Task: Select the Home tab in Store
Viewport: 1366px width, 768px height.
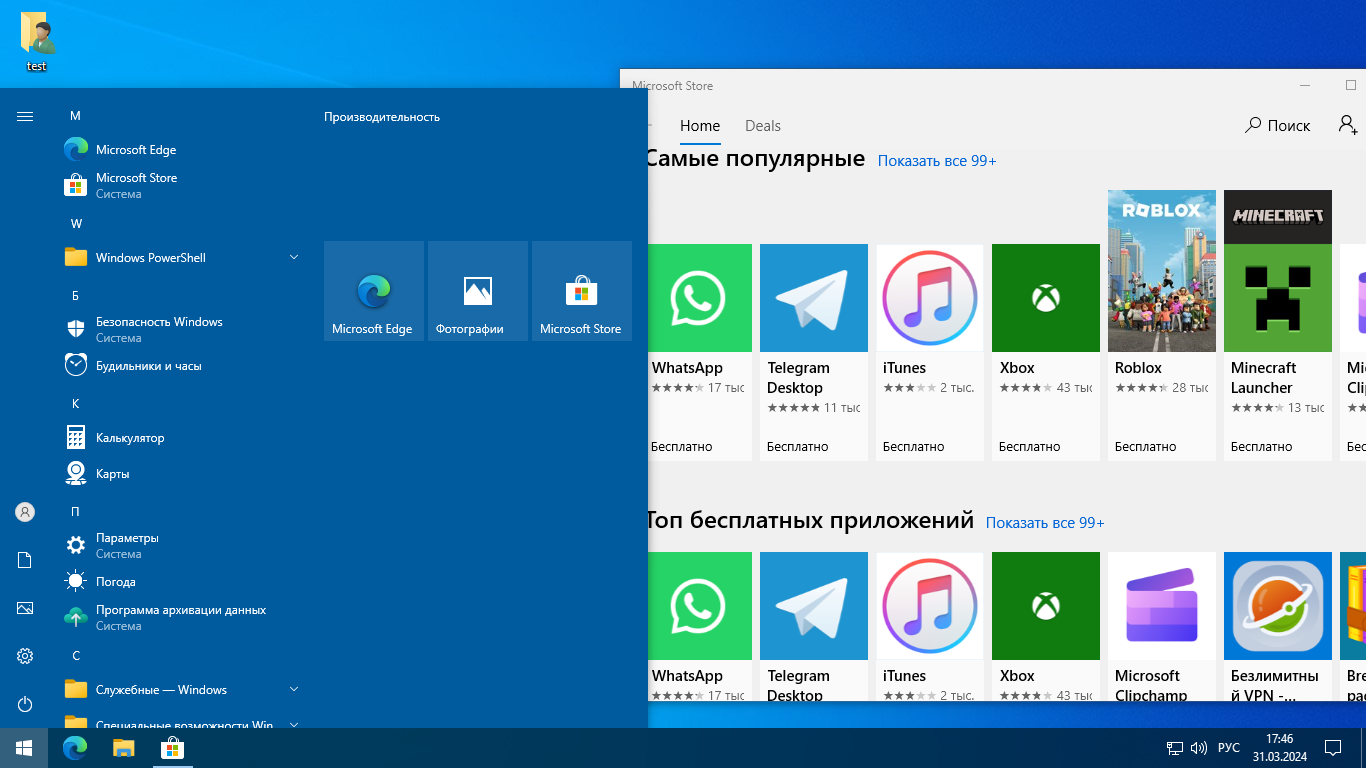Action: tap(699, 126)
